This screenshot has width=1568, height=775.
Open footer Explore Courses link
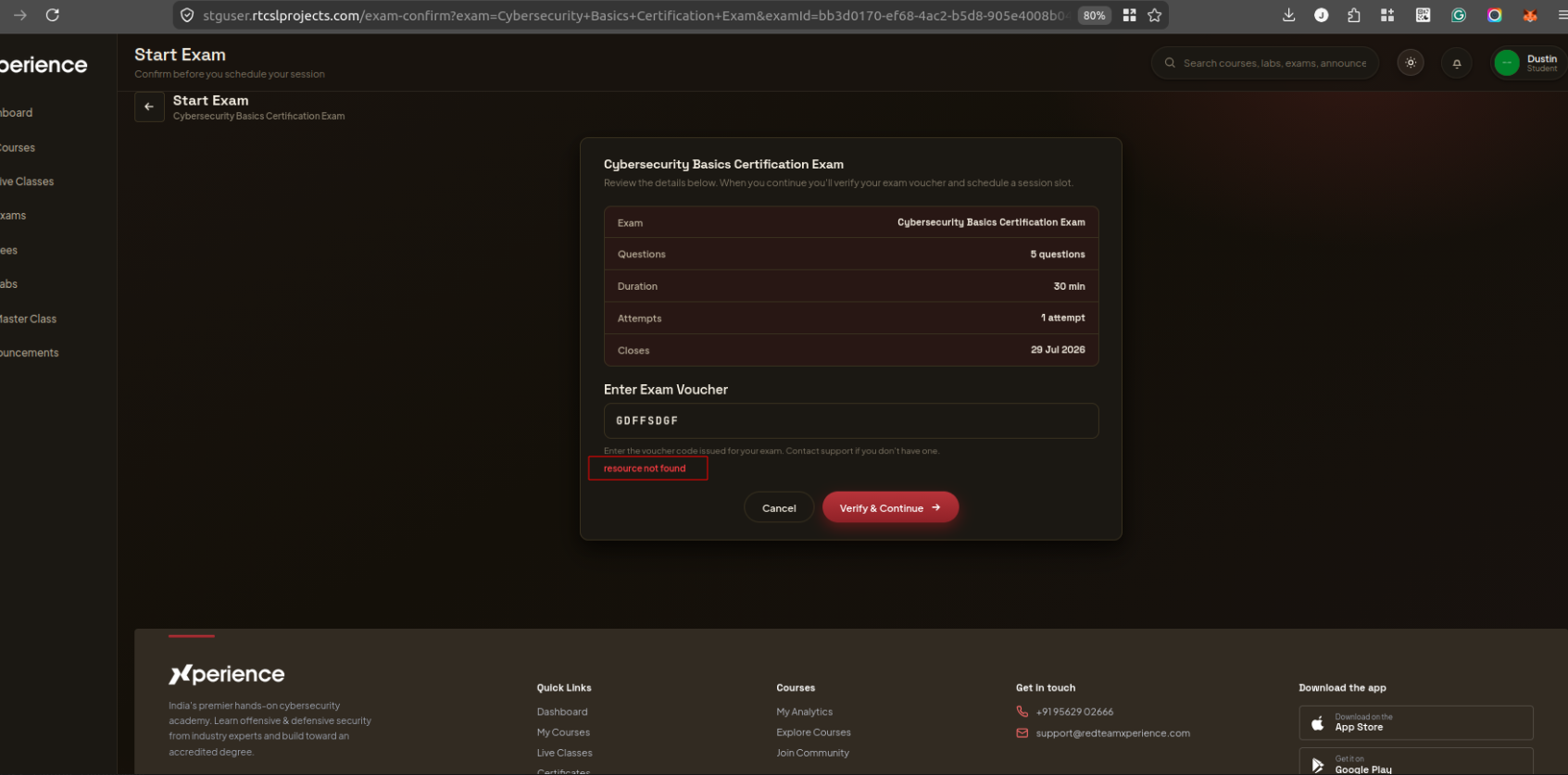[814, 732]
